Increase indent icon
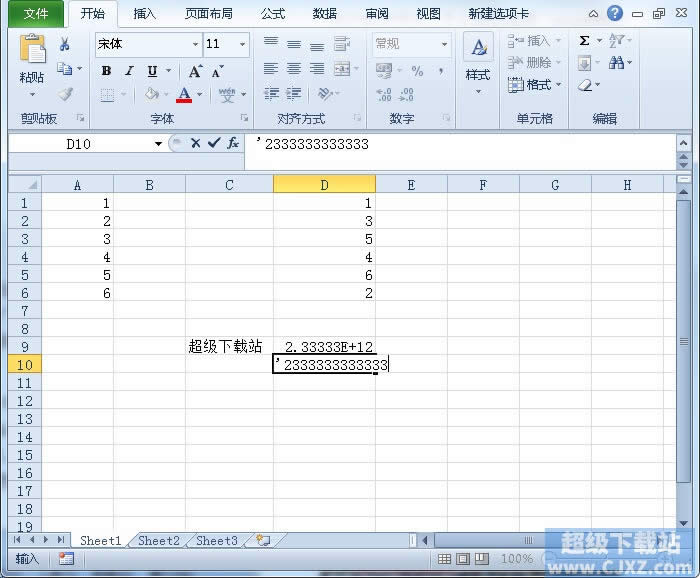This screenshot has width=700, height=578. pyautogui.click(x=293, y=93)
